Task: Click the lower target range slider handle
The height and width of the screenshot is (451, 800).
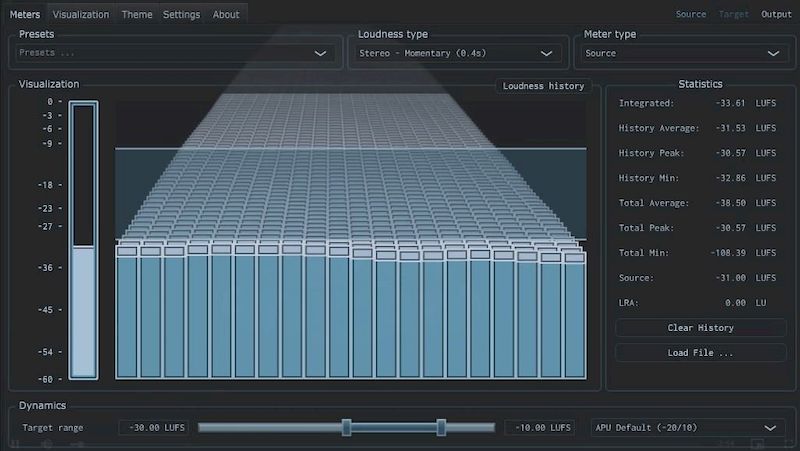Action: [346, 428]
